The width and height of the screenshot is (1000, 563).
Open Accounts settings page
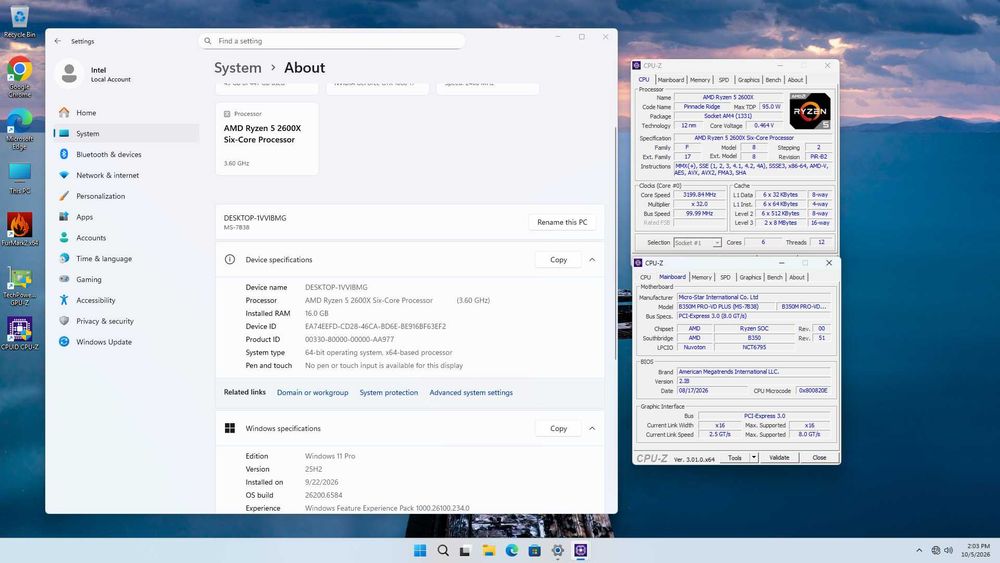coord(126,238)
